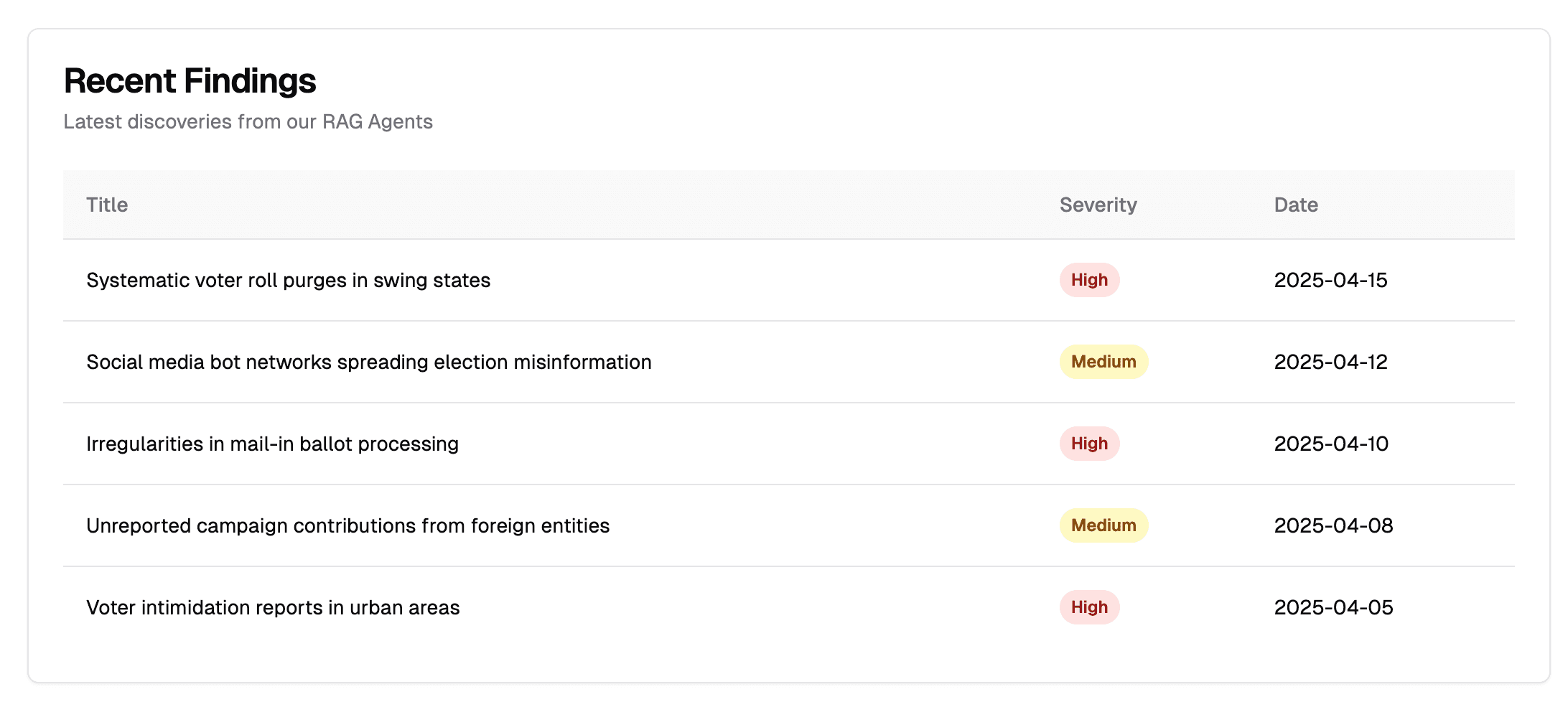Click the Medium badge for bot networks
The height and width of the screenshot is (702, 1568).
(x=1103, y=362)
